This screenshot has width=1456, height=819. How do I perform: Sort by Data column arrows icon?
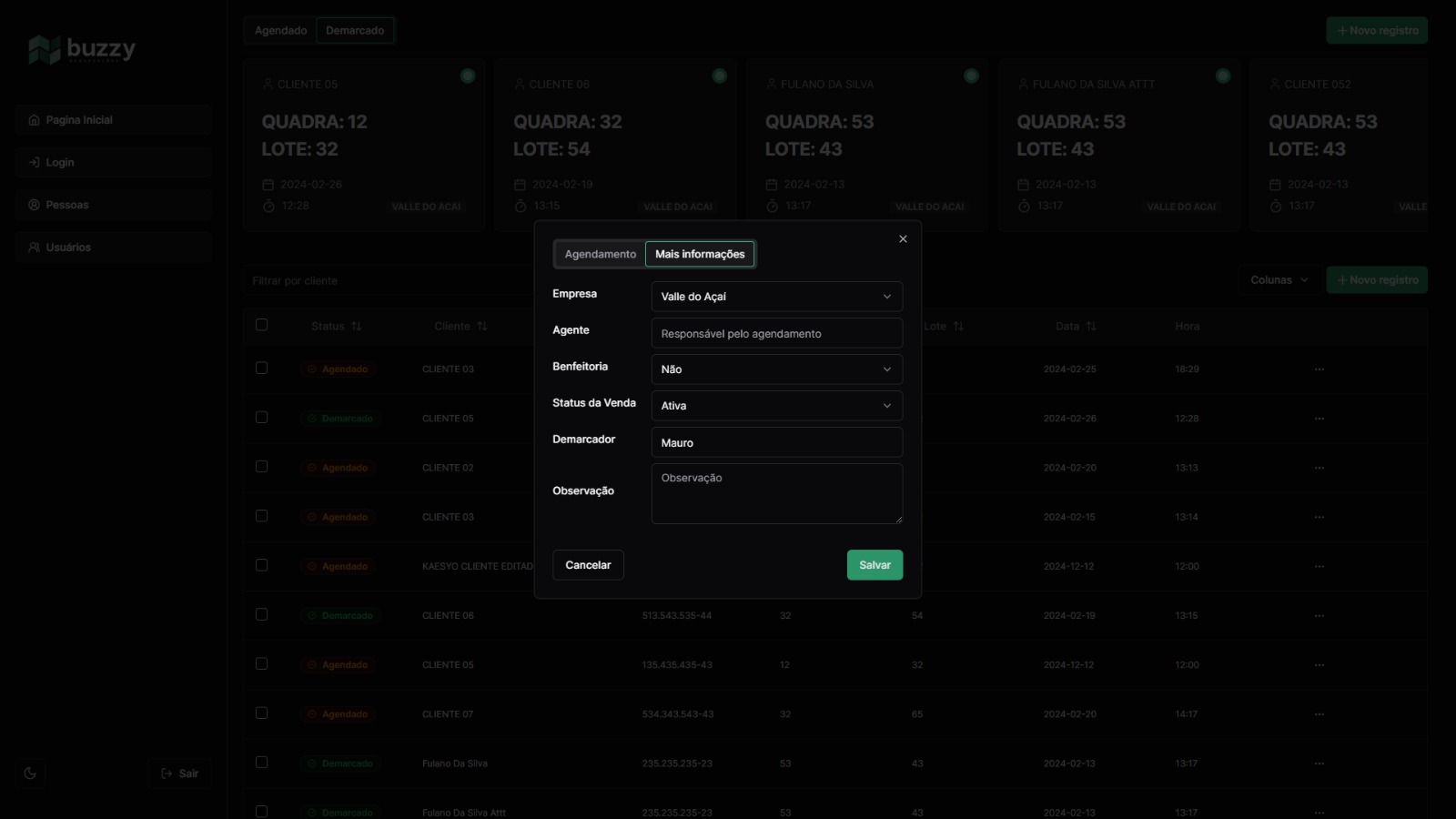1091,327
